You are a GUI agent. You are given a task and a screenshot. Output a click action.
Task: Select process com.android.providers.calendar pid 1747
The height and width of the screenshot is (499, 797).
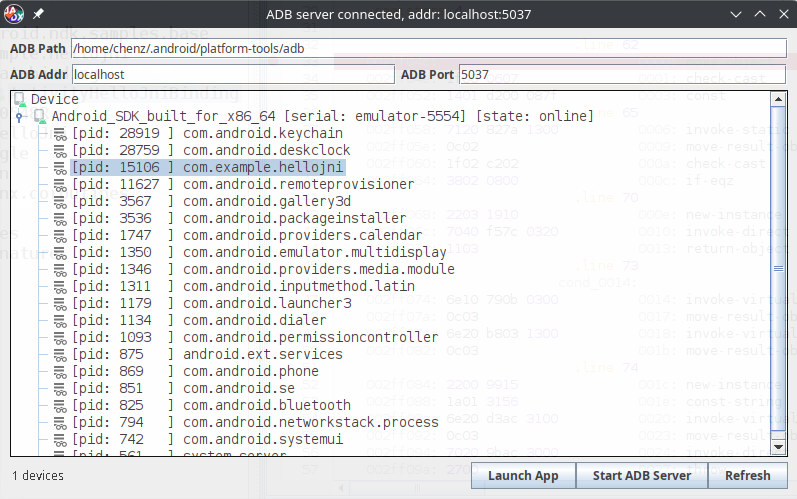(x=247, y=236)
